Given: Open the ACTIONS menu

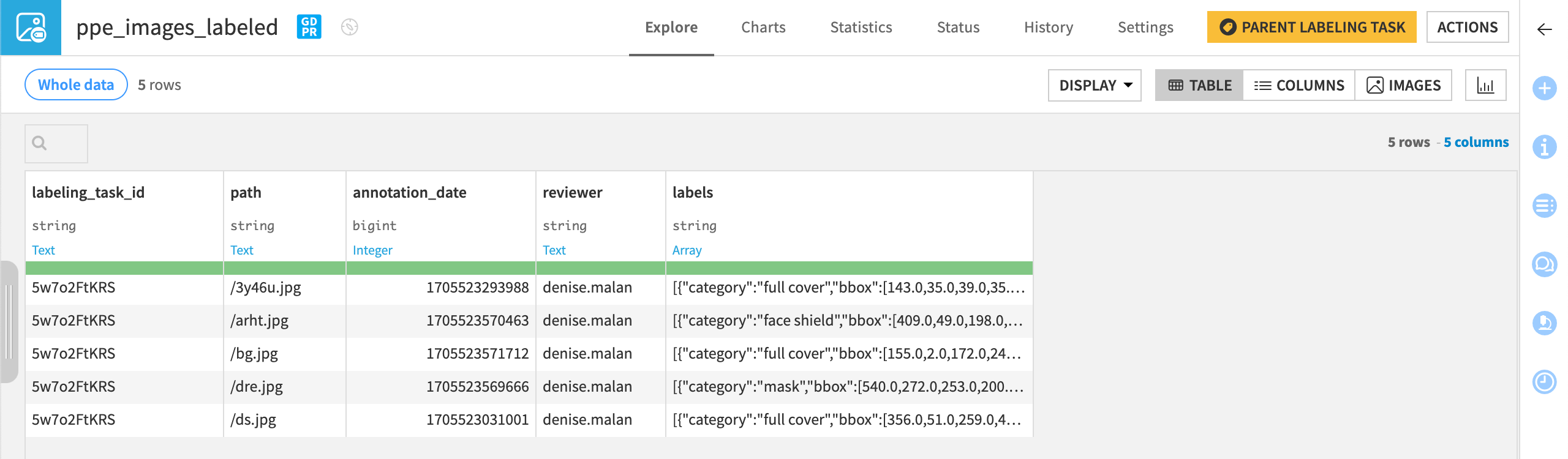Looking at the screenshot, I should 1467,27.
